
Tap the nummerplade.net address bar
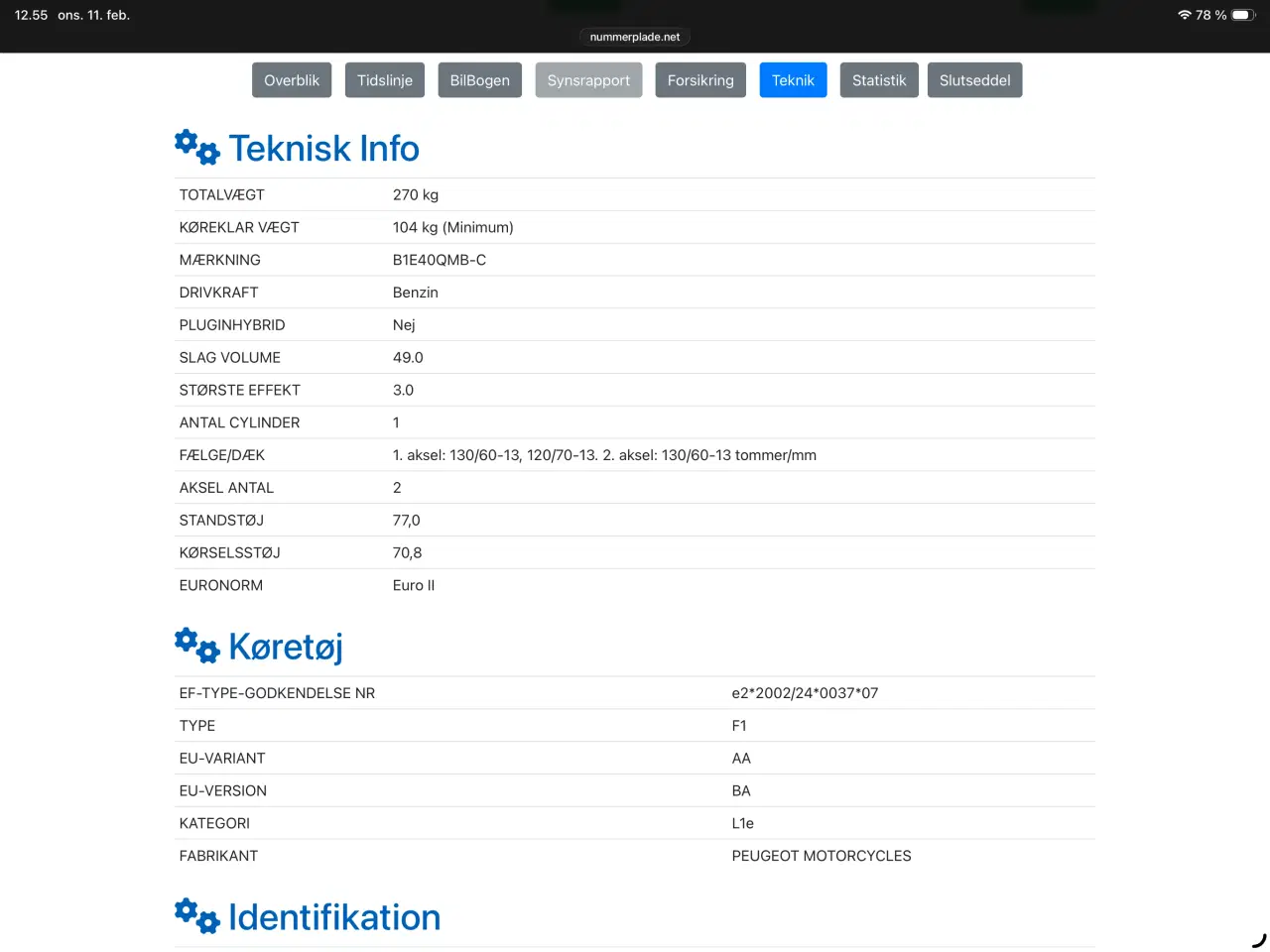click(635, 37)
